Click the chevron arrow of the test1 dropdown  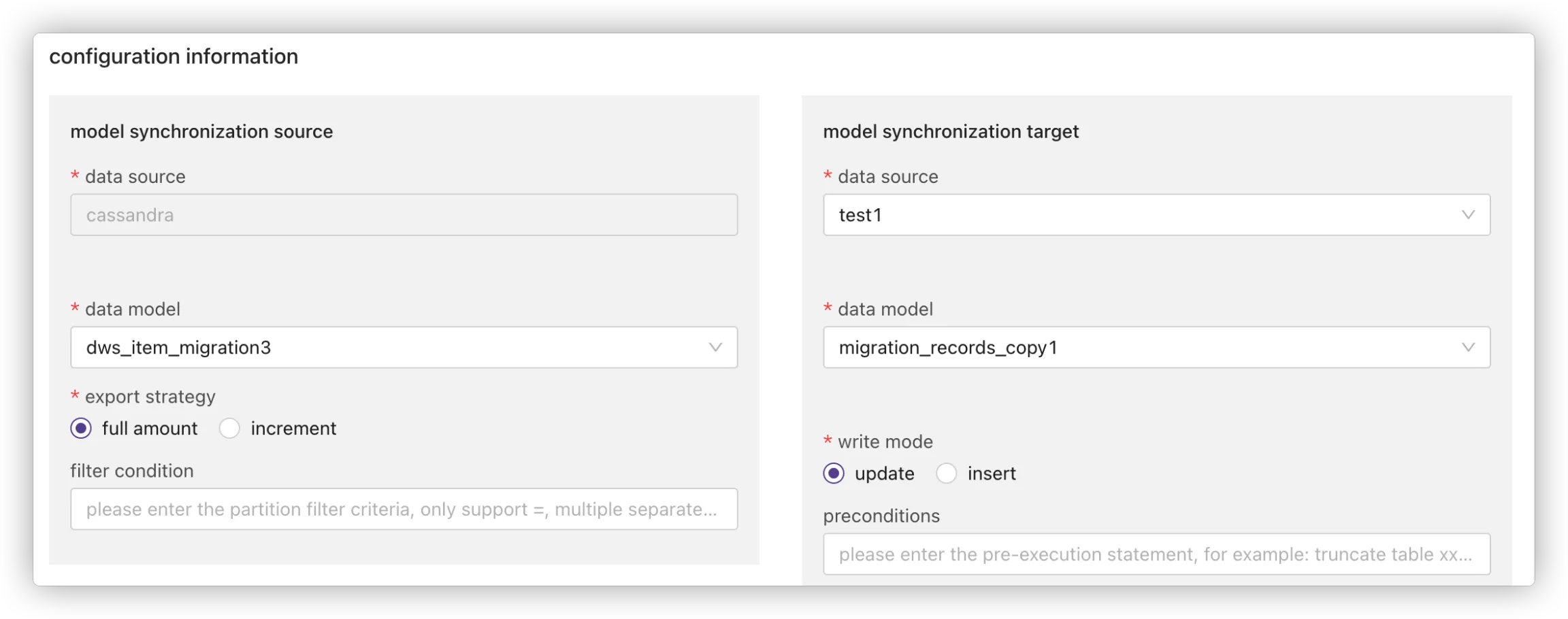(1468, 215)
